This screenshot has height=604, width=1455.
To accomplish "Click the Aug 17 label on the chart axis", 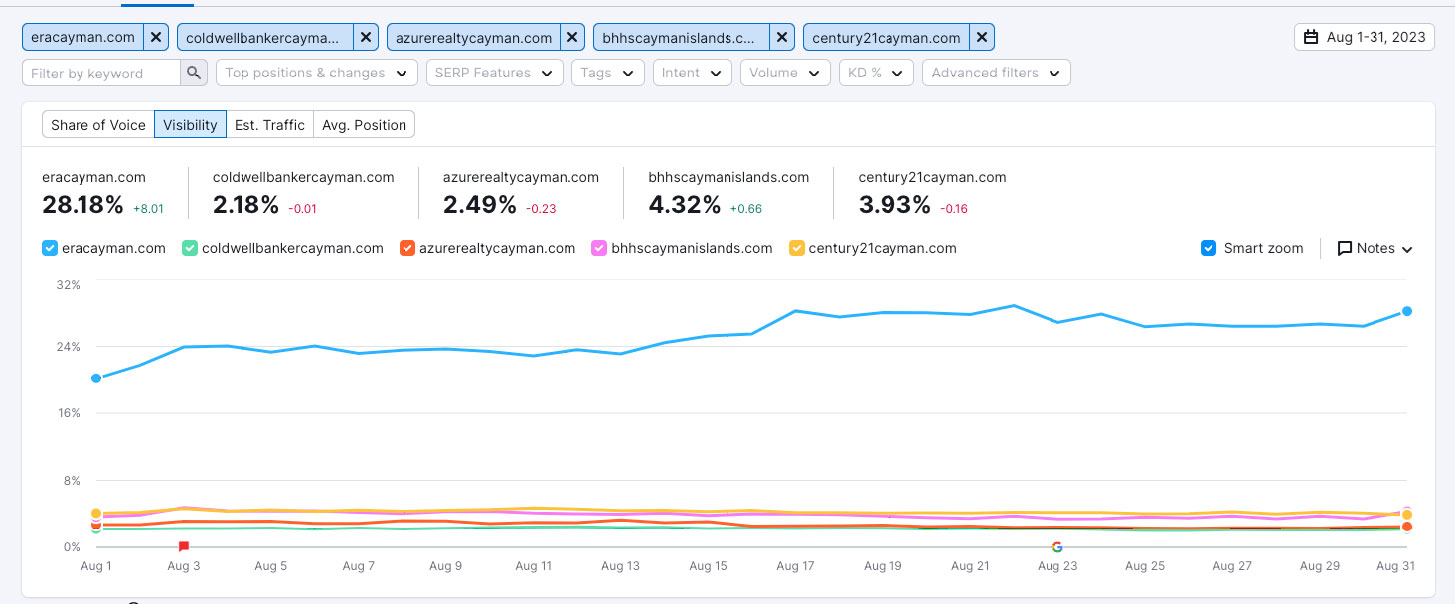I will tap(795, 566).
